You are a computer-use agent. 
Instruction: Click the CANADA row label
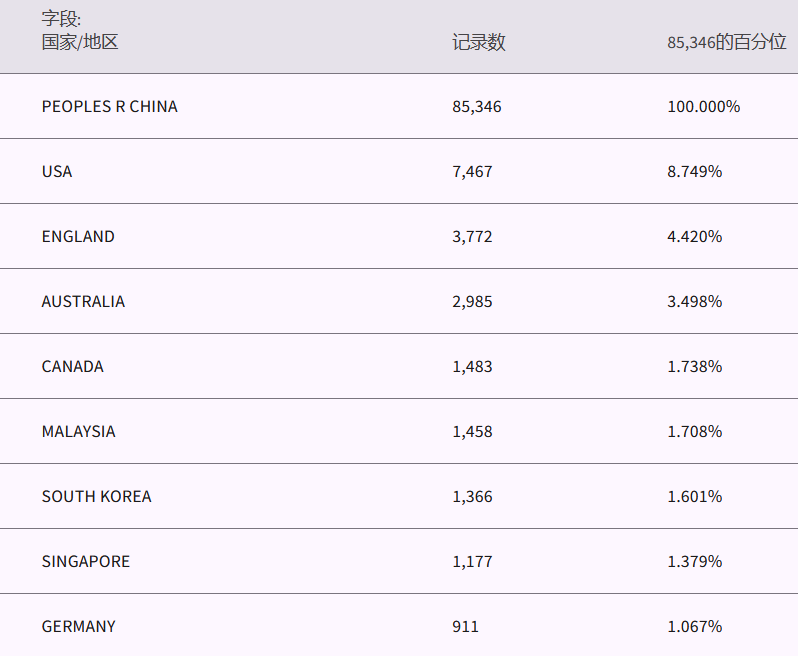tap(72, 366)
